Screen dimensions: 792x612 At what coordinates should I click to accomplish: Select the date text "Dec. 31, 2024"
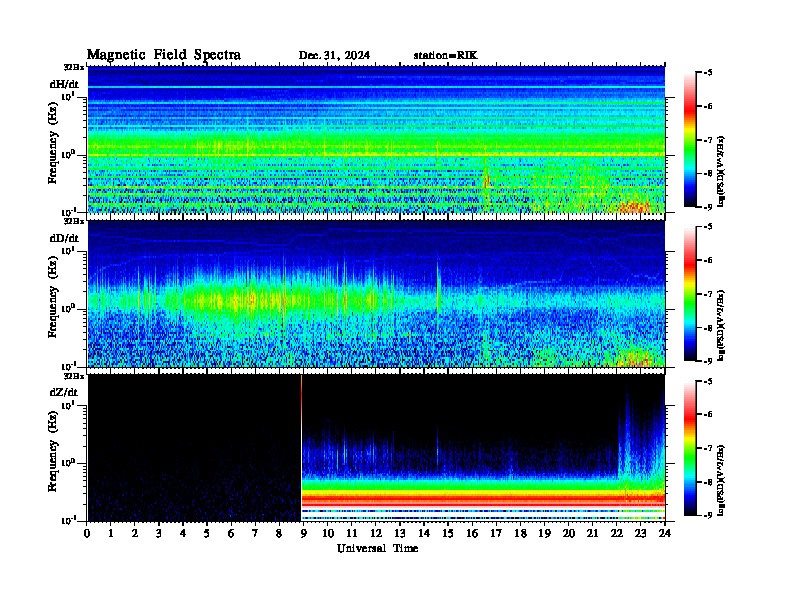334,56
